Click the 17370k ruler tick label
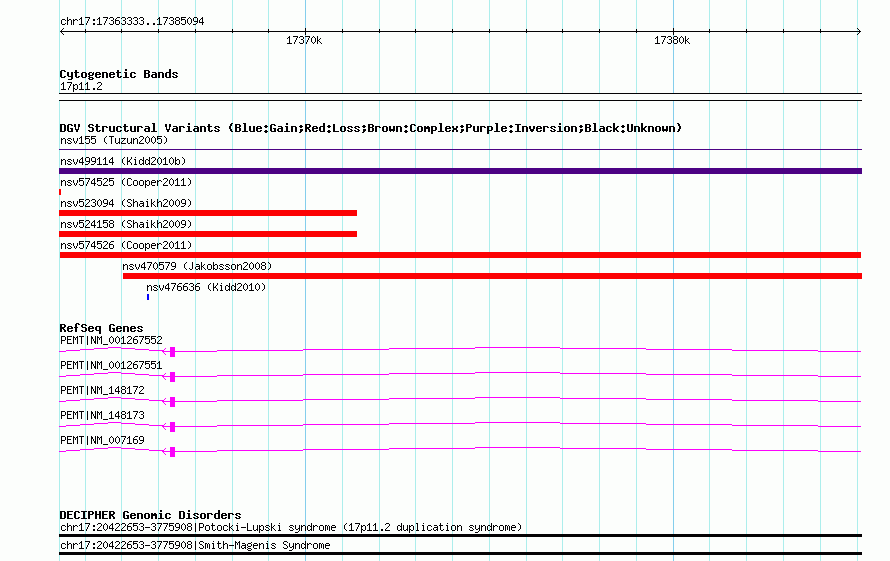 [x=304, y=40]
